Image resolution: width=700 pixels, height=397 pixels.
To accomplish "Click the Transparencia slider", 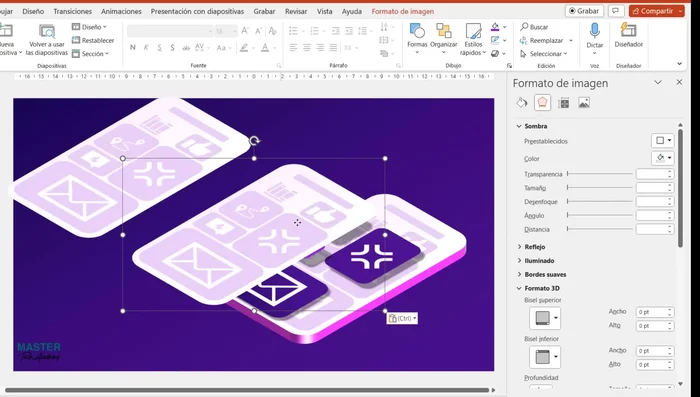I will coord(600,174).
